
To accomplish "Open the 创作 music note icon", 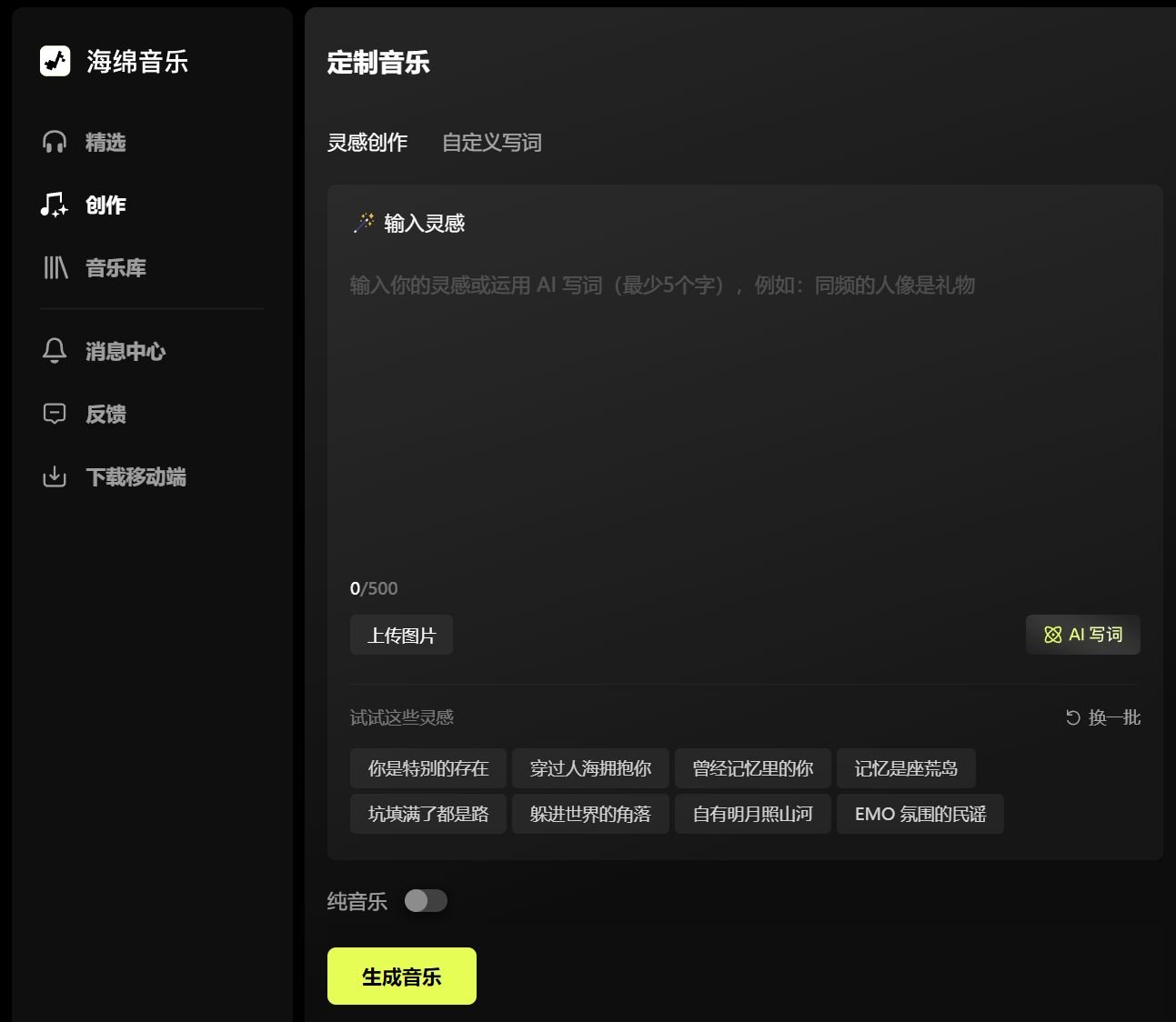I will 55,205.
